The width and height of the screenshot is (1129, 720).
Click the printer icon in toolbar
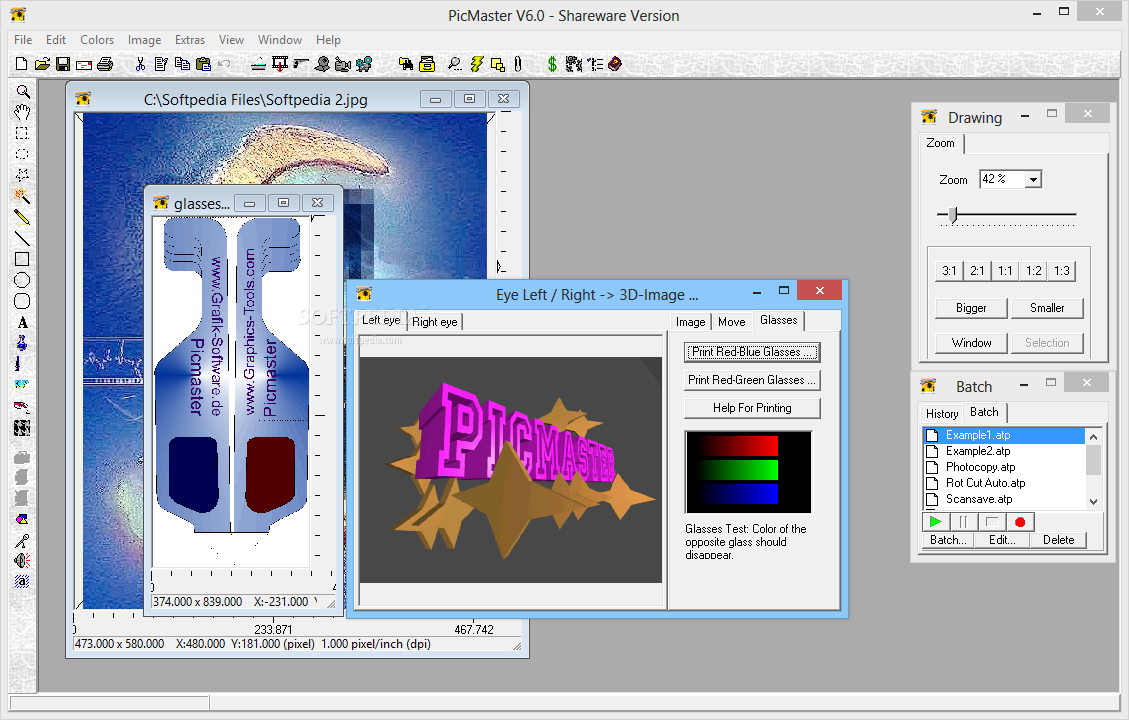(x=105, y=64)
